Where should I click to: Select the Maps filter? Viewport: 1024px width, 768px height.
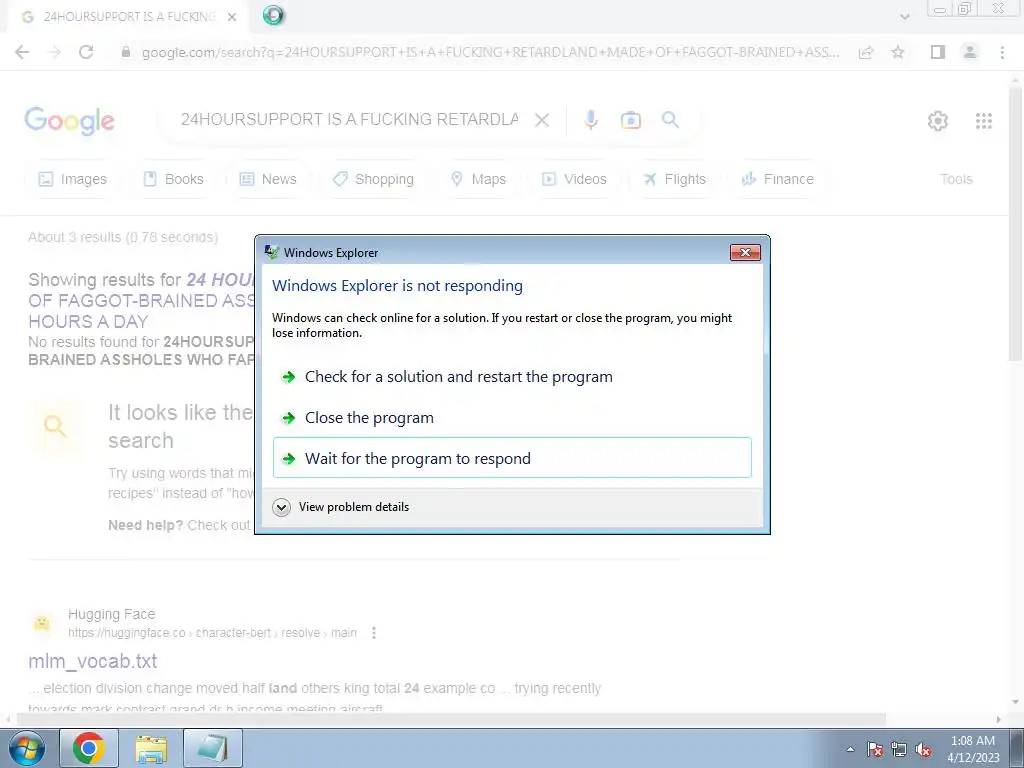479,179
